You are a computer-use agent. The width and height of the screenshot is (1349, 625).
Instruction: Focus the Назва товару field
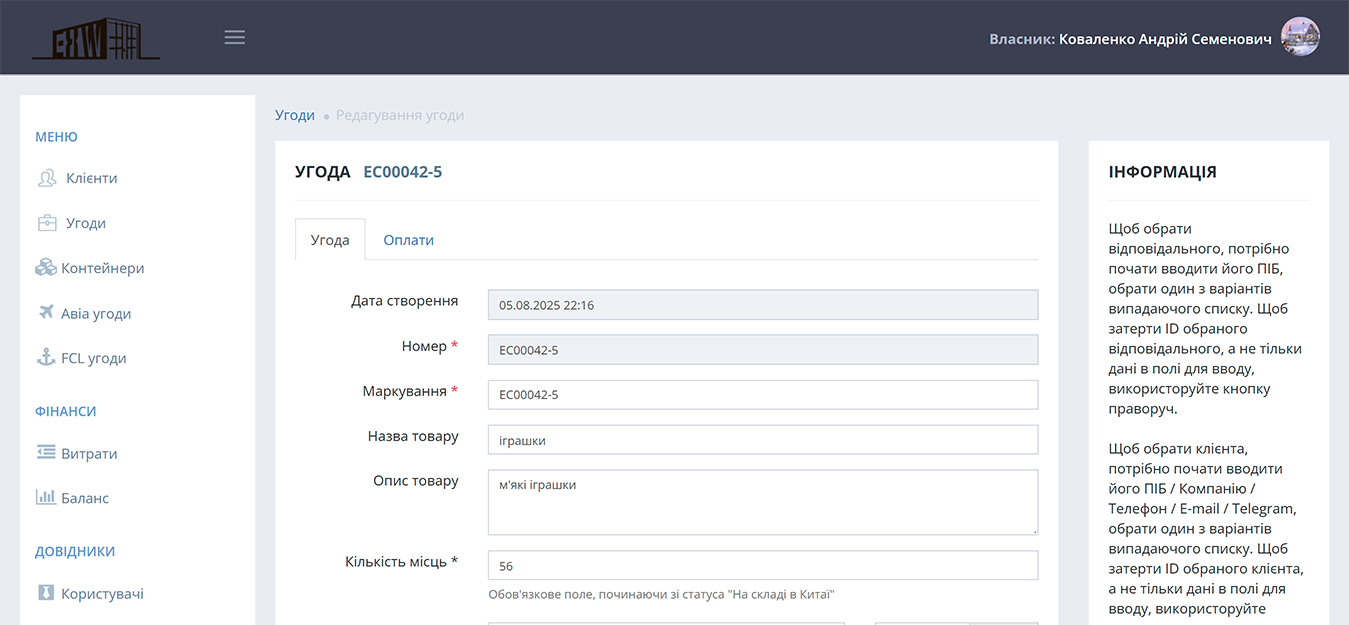762,440
